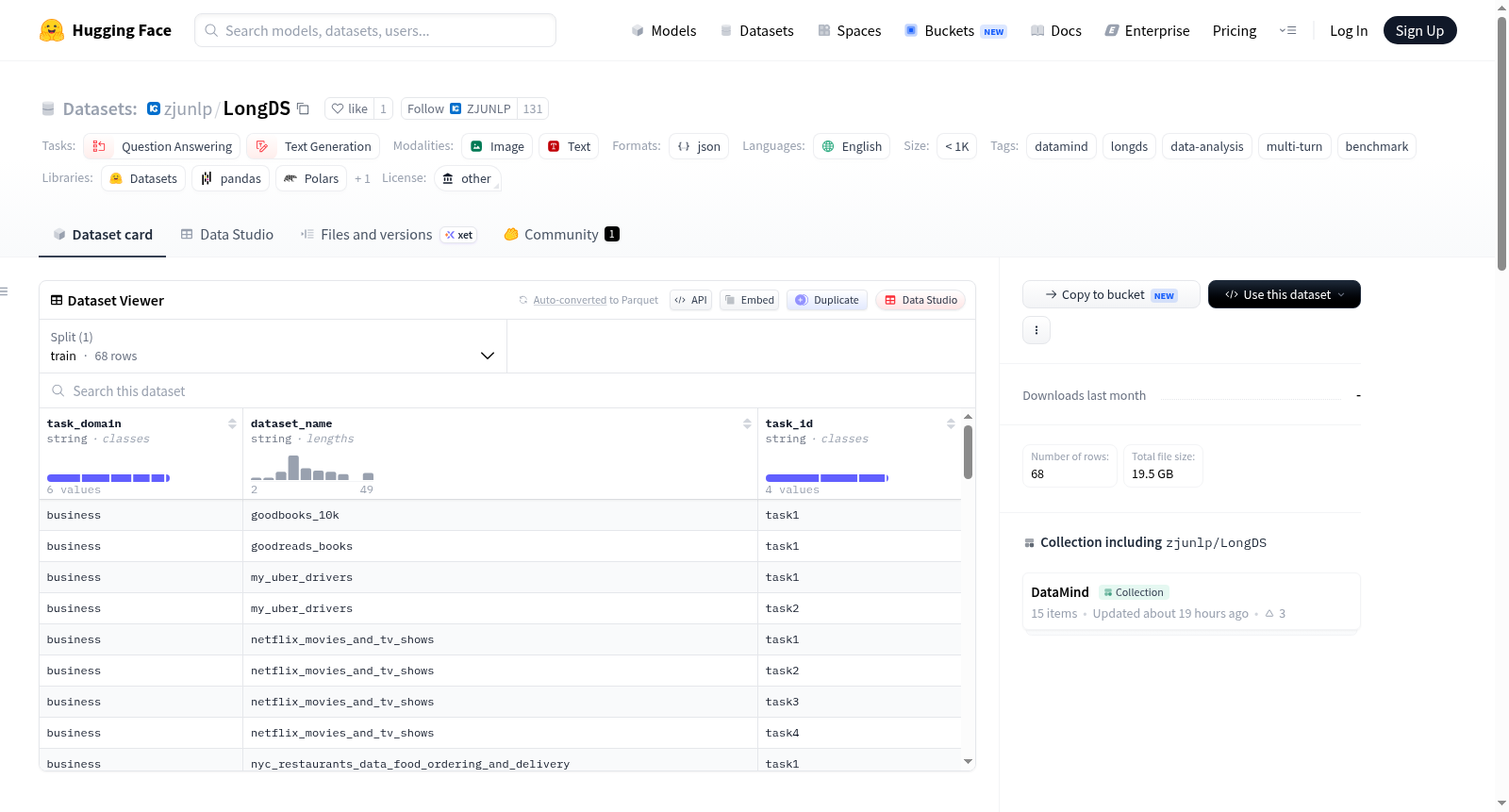1509x812 pixels.
Task: Open zjunlp organization page link
Action: click(x=188, y=108)
